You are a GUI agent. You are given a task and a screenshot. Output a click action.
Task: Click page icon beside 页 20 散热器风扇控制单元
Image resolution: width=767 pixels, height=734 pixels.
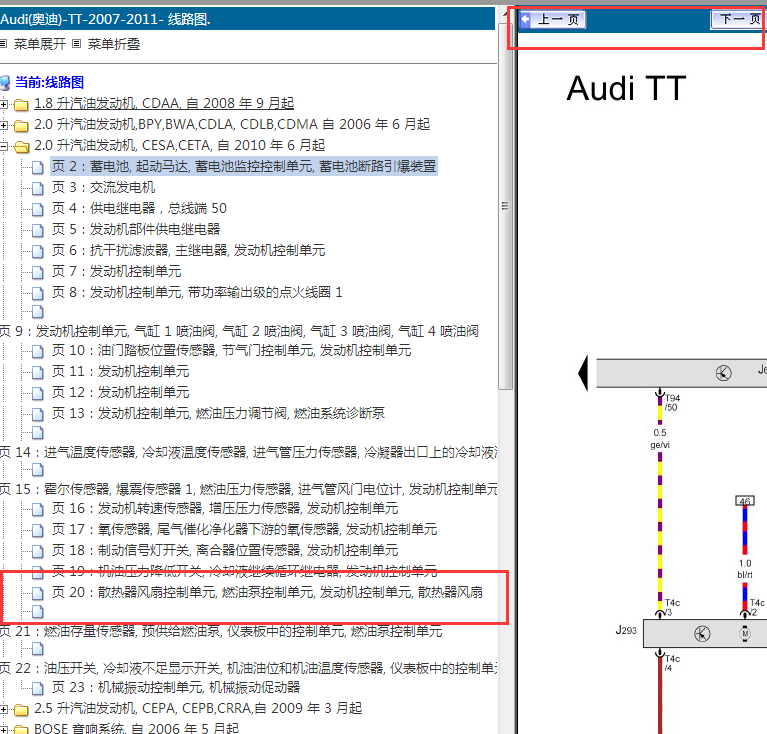[38, 593]
